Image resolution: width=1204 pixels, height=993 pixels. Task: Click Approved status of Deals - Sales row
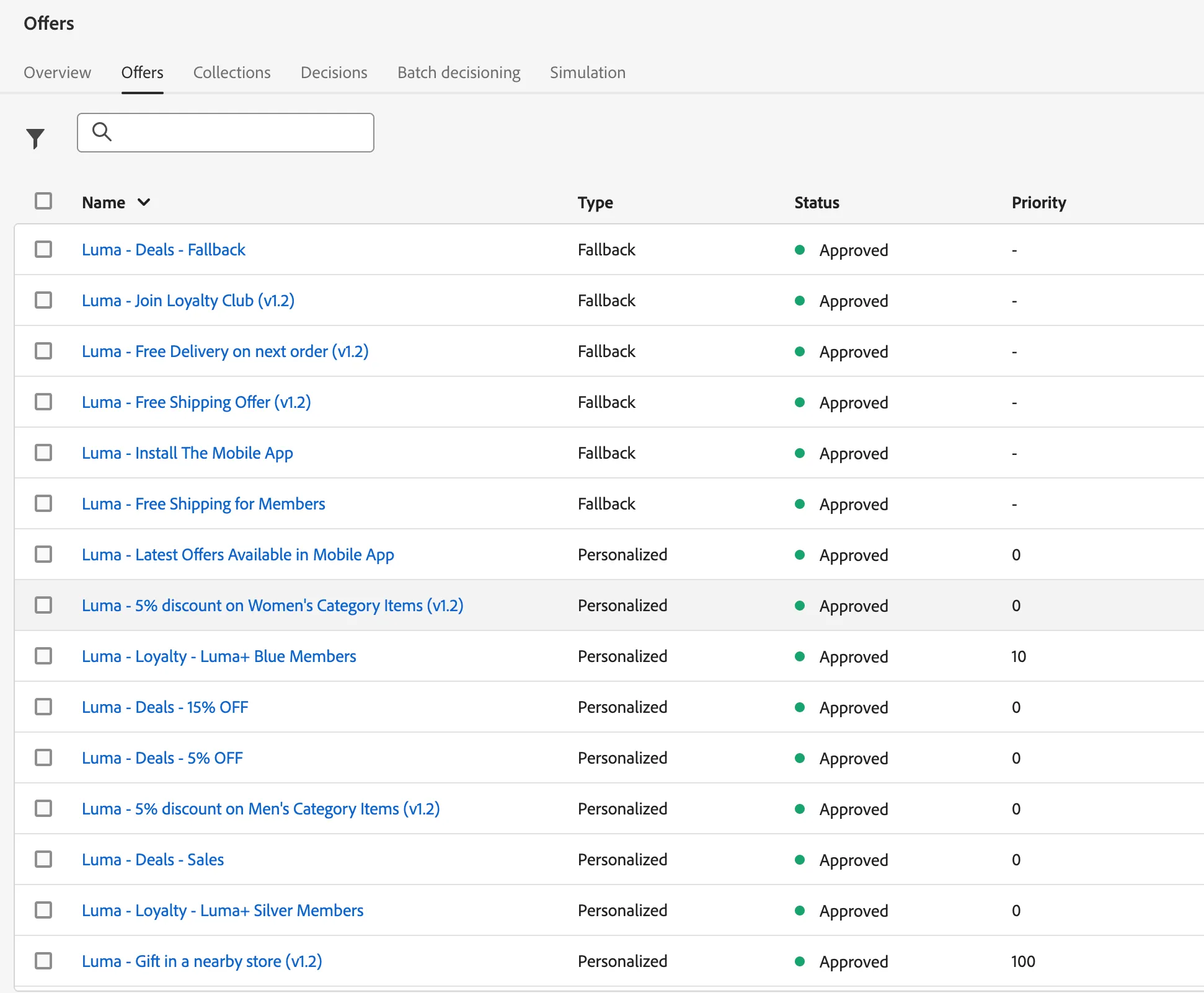click(x=854, y=860)
